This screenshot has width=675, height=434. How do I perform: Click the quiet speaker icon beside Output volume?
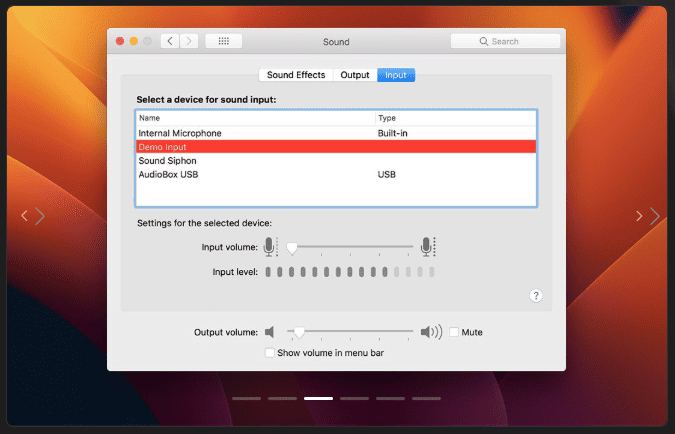(x=269, y=332)
